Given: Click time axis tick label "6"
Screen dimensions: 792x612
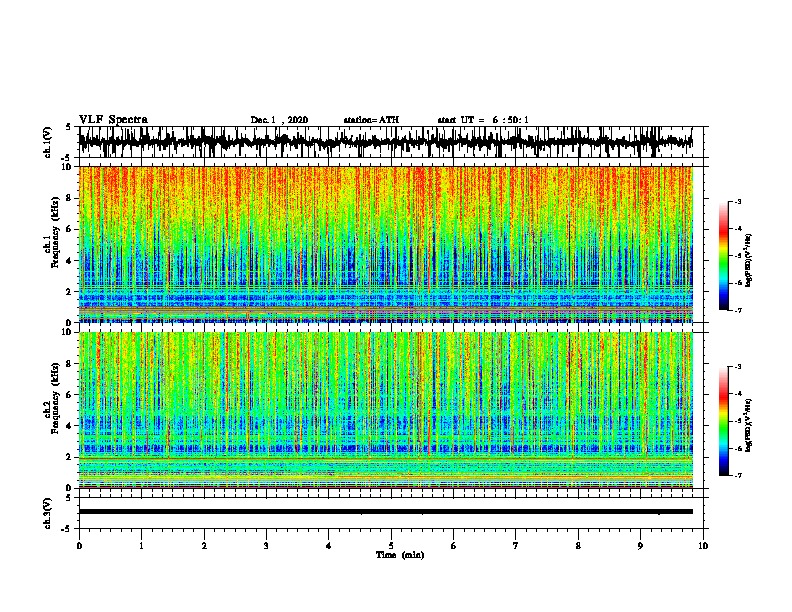Looking at the screenshot, I should (454, 546).
